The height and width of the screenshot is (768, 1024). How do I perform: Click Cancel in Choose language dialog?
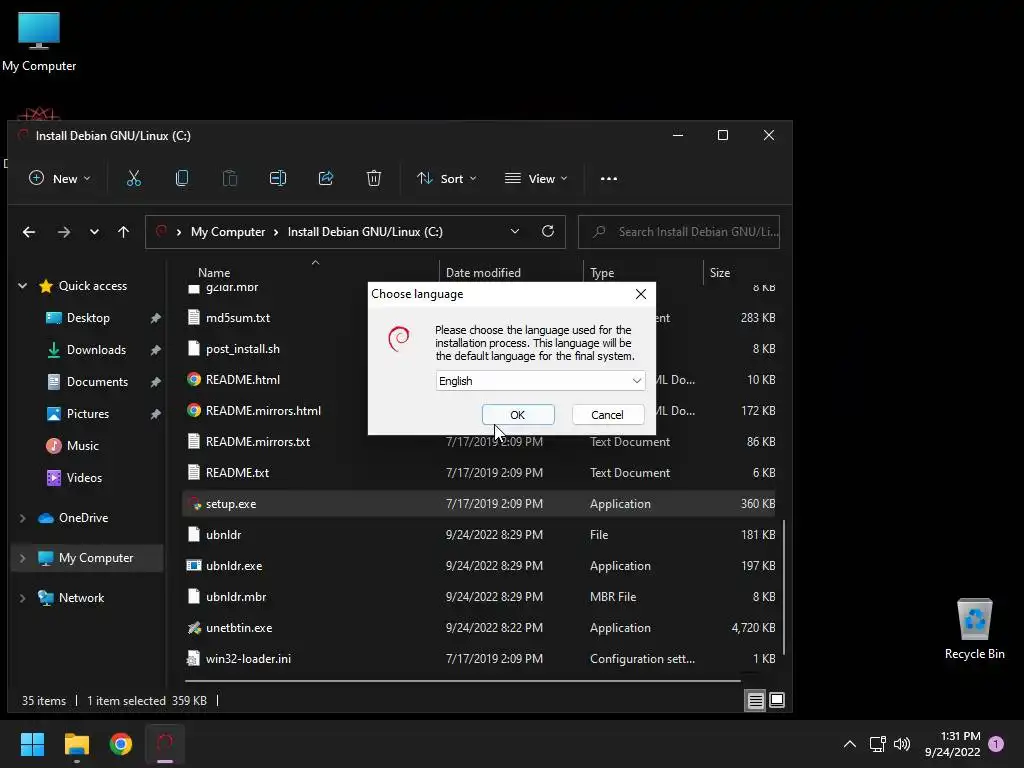click(x=607, y=415)
